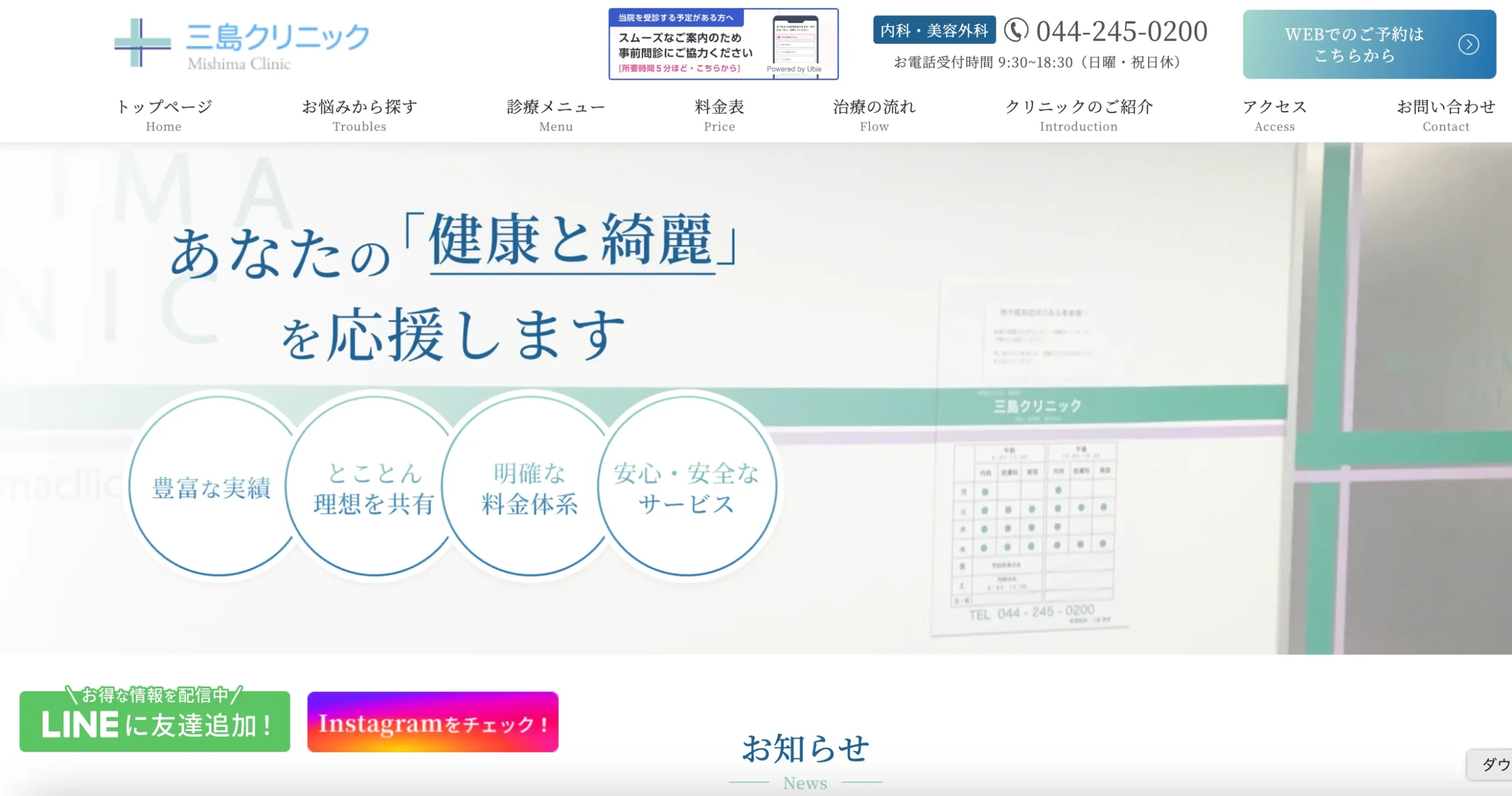Viewport: 1512px width, 796px height.
Task: Open the 治療の流れ Flow menu item
Action: pos(874,115)
